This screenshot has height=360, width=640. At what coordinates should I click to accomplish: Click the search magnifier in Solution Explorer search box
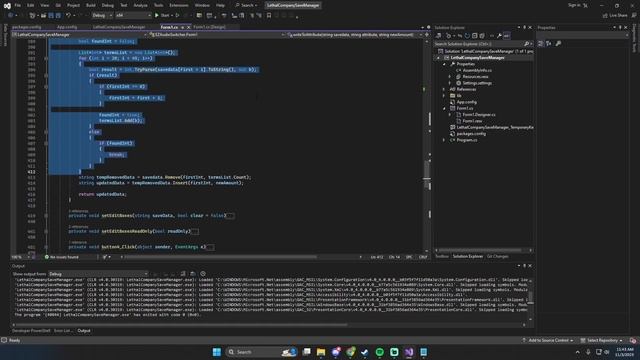526,44
